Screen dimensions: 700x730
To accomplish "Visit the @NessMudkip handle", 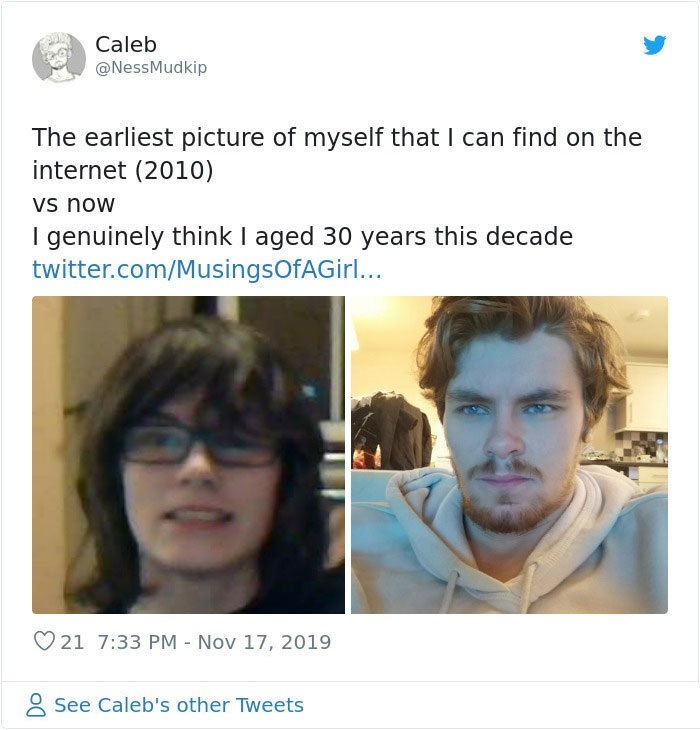I will tap(151, 68).
